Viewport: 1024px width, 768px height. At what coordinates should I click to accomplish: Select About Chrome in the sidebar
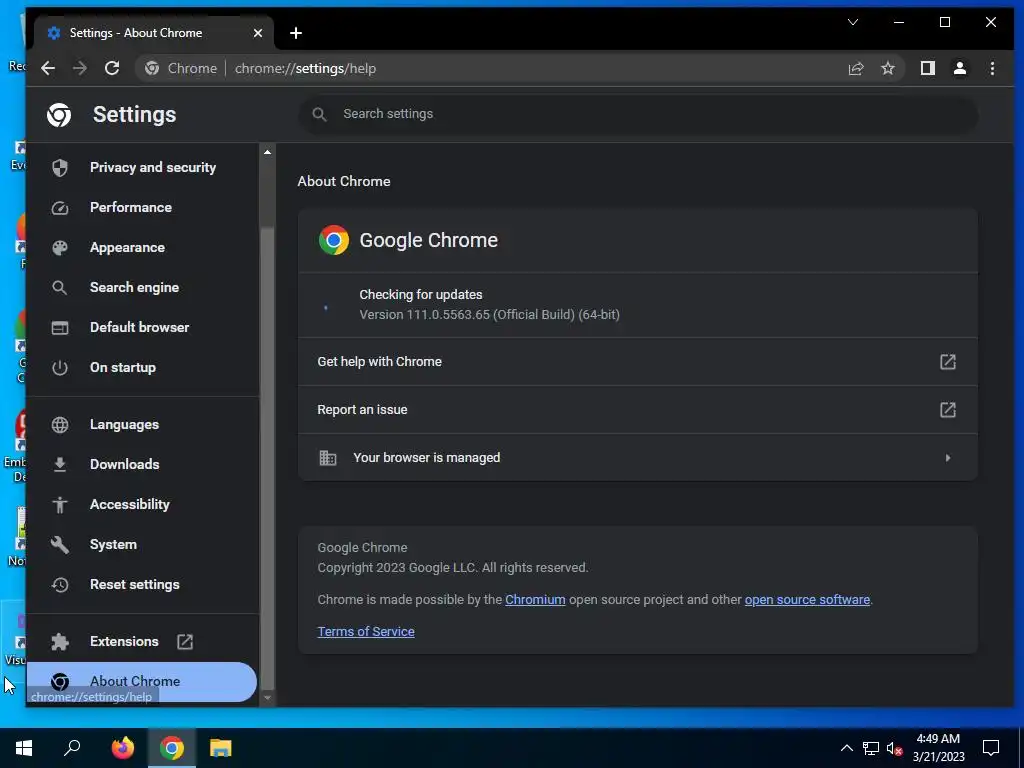click(x=142, y=682)
